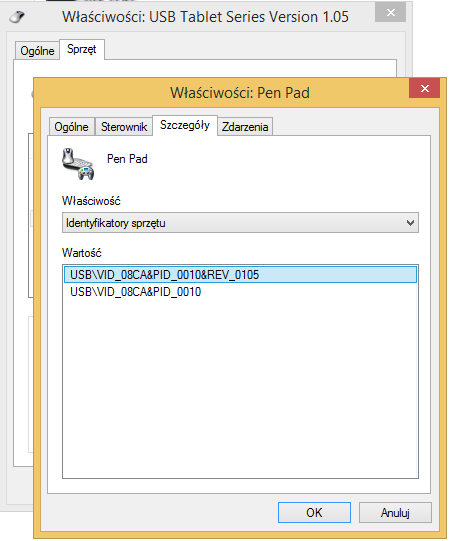Click the Właściwość label
The image size is (469, 541).
click(x=91, y=200)
